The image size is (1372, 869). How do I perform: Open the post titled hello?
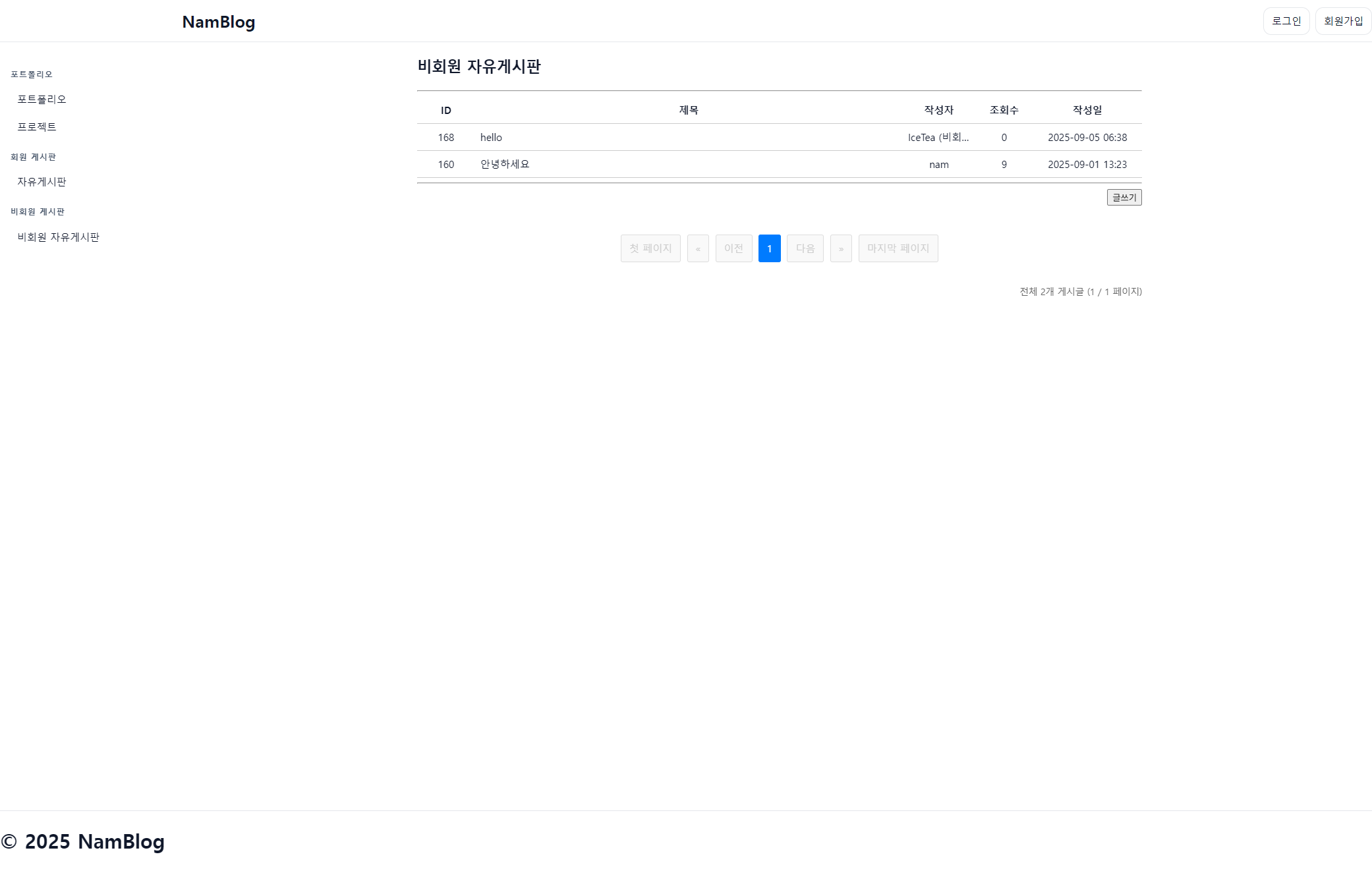tap(491, 137)
